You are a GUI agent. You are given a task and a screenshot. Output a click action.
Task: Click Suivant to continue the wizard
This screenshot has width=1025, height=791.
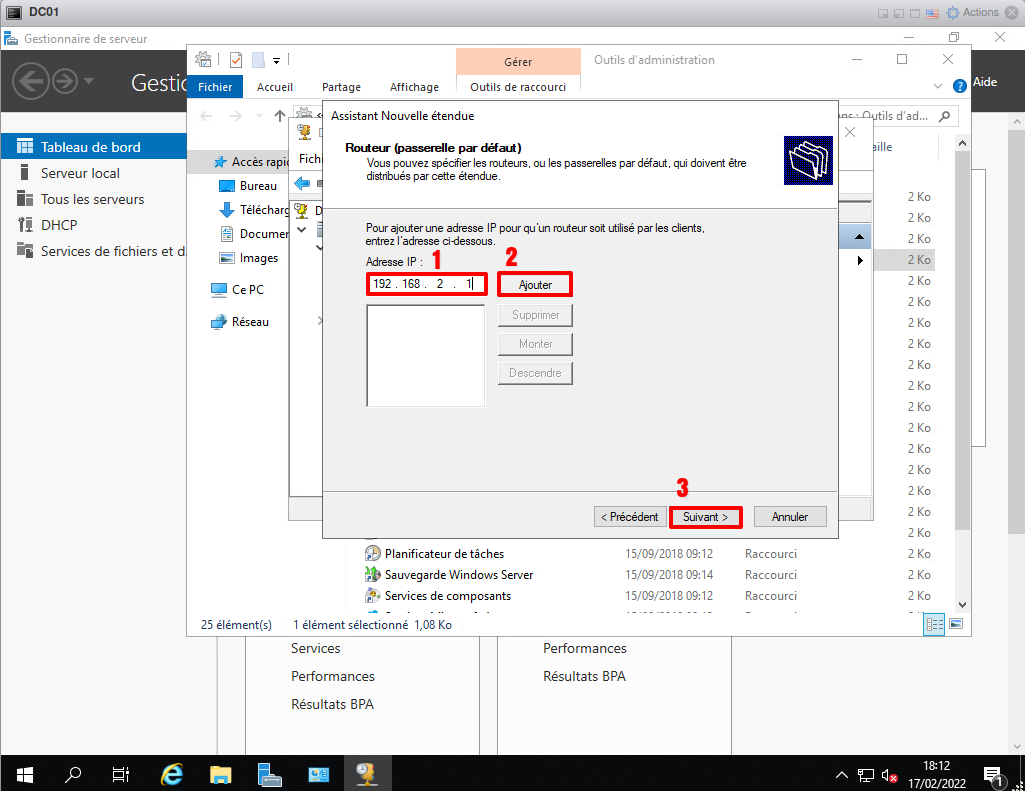(705, 517)
